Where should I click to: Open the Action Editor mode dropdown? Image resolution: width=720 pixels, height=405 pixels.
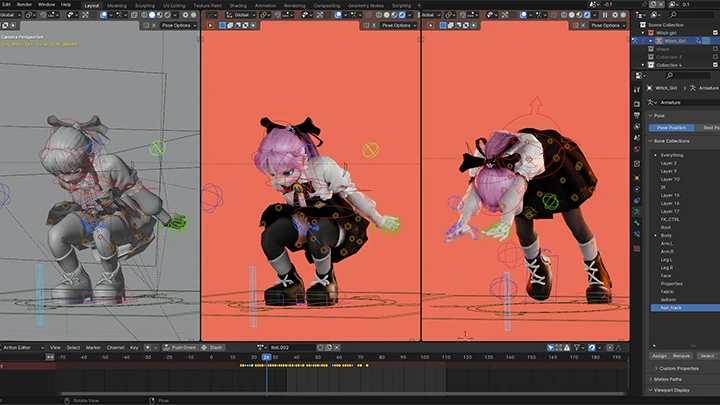click(x=22, y=348)
